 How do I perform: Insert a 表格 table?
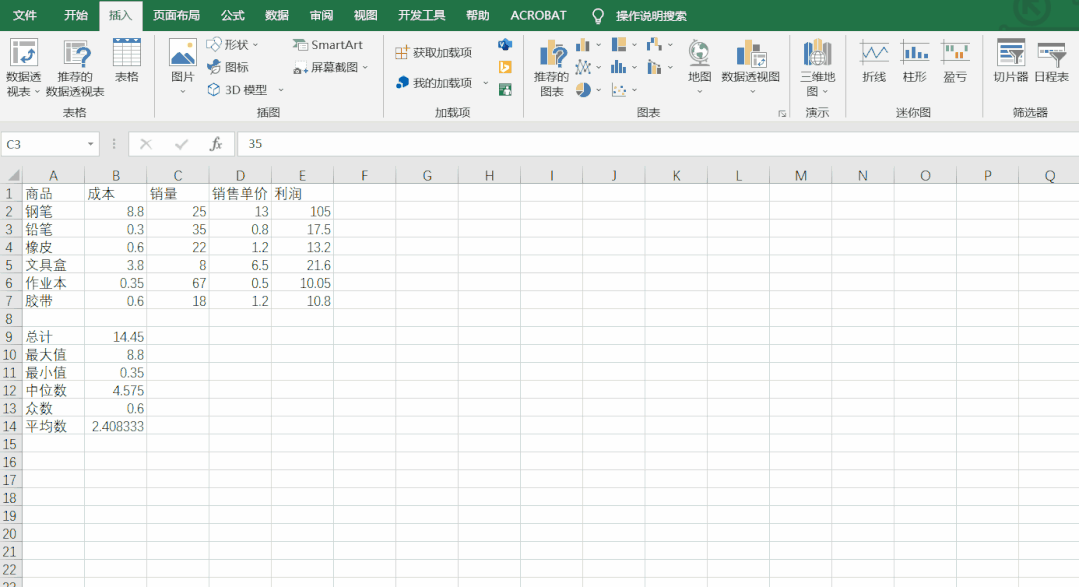coord(127,60)
